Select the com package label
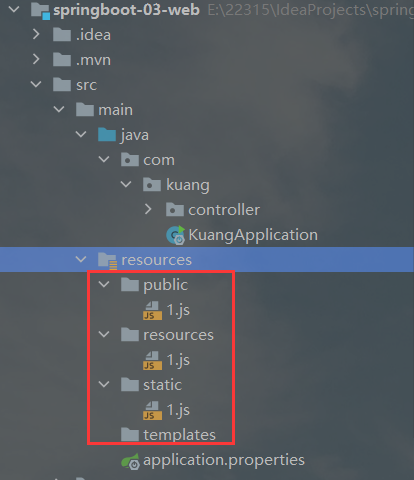414x480 pixels. point(159,160)
